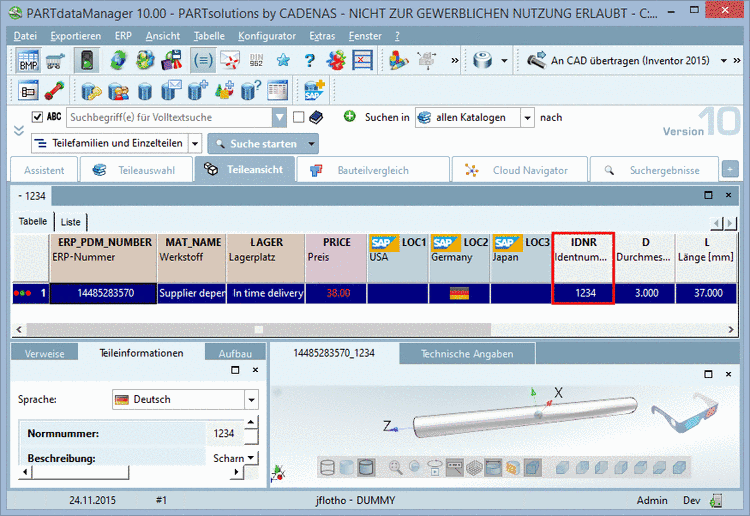750x516 pixels.
Task: Click the shopping cart icon
Action: [55, 61]
